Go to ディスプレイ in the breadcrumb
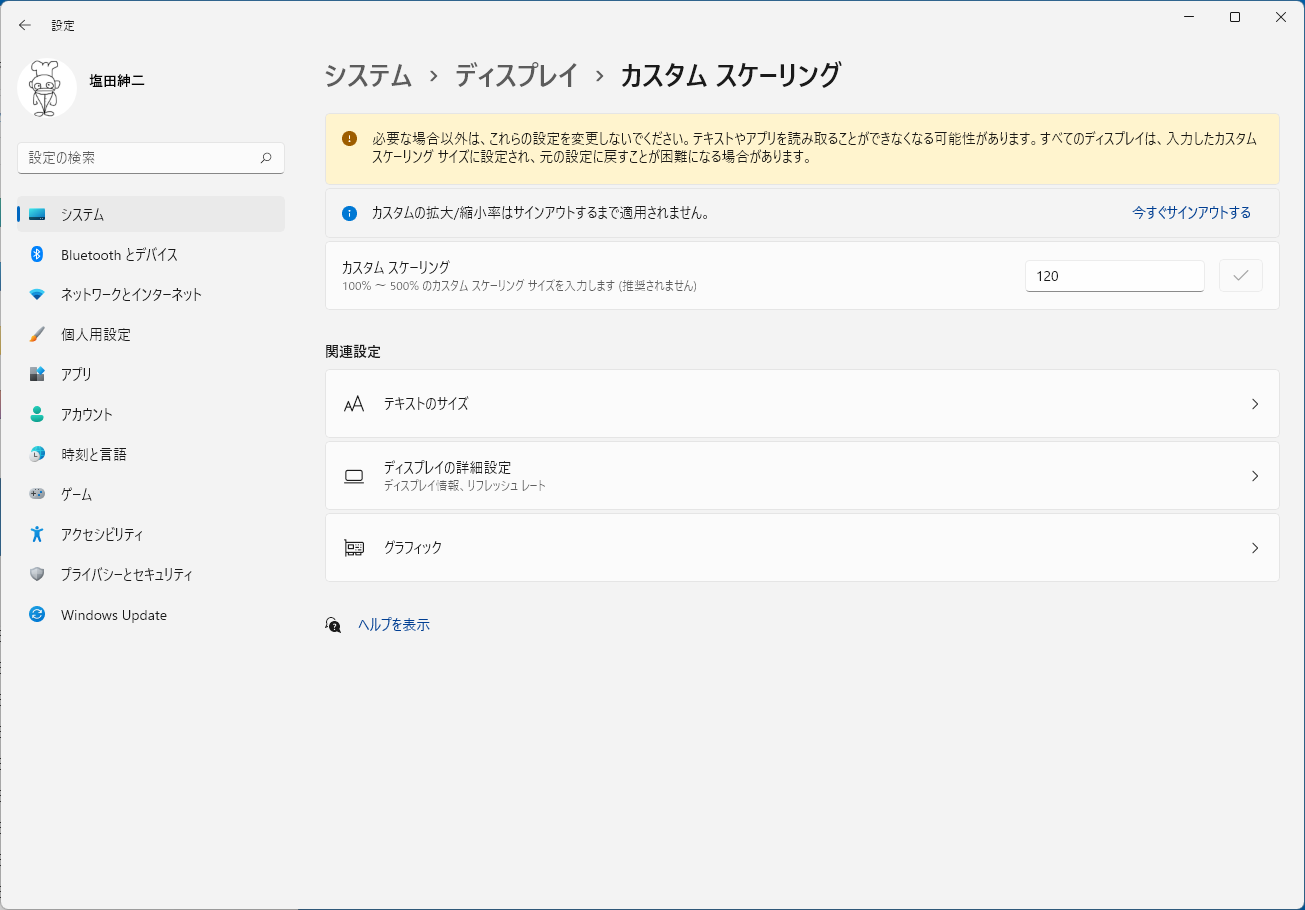Screen dimensions: 1305x910 517,76
